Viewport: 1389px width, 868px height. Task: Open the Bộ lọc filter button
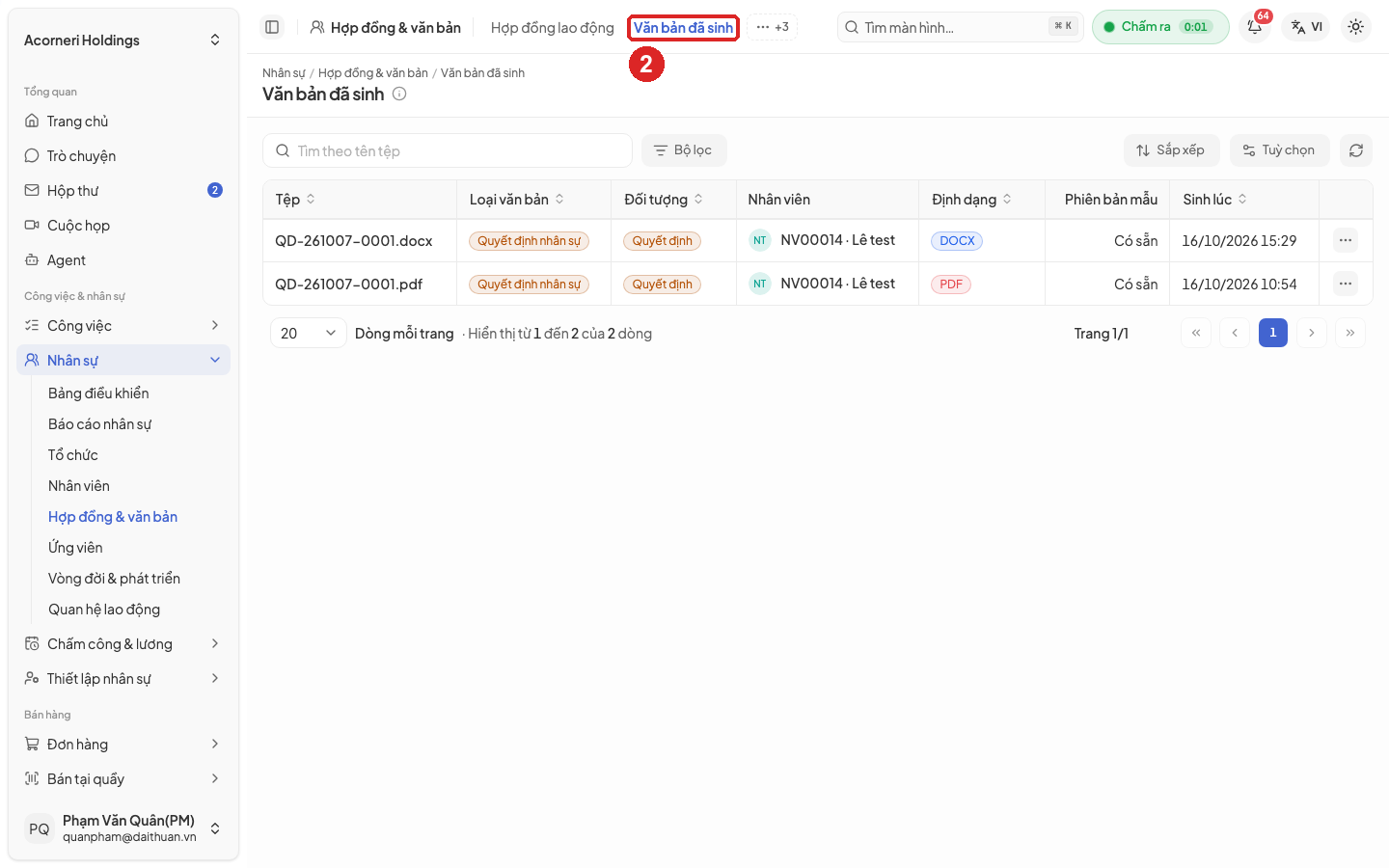pos(684,150)
